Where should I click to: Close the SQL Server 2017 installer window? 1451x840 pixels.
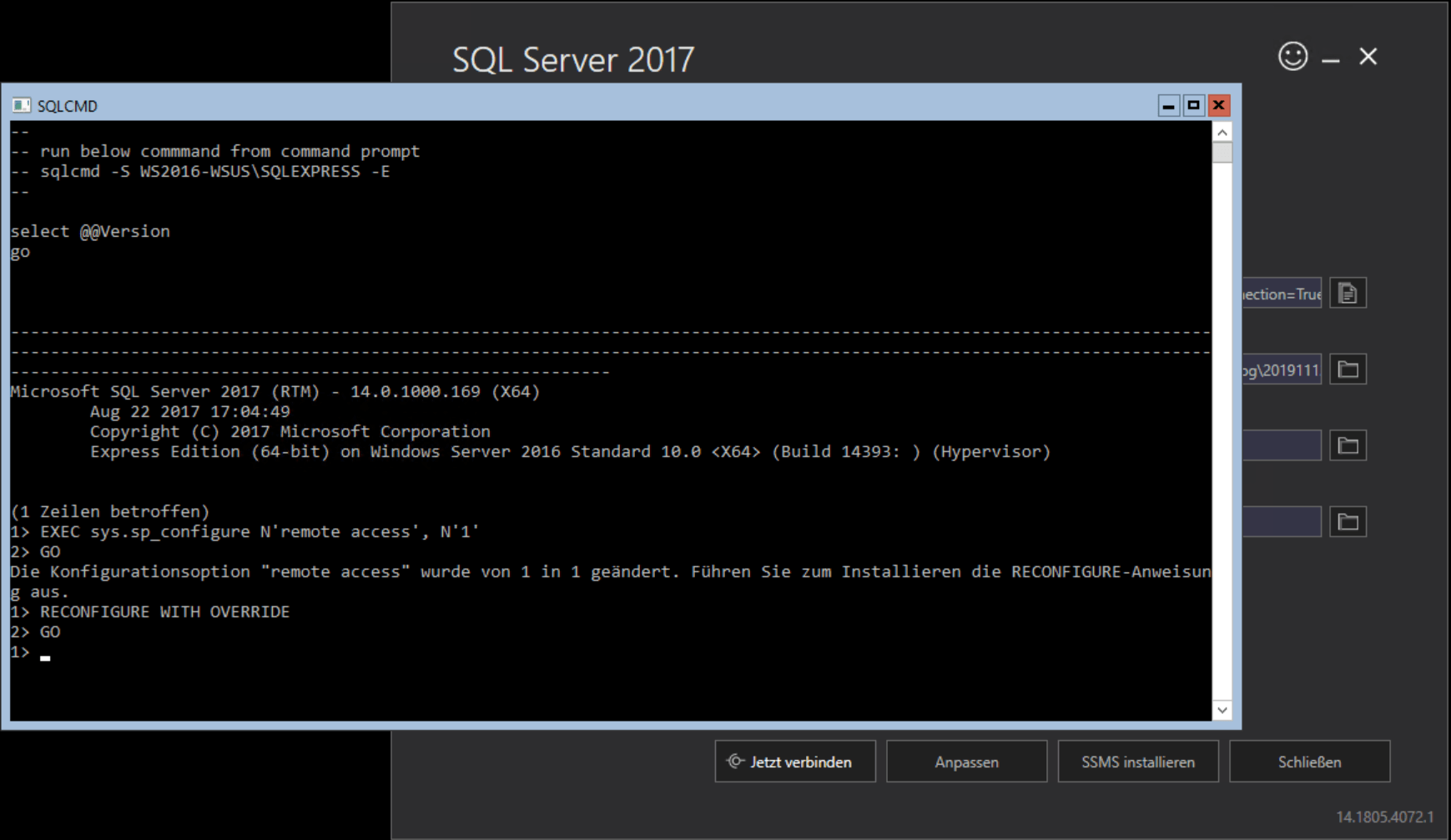(1368, 57)
